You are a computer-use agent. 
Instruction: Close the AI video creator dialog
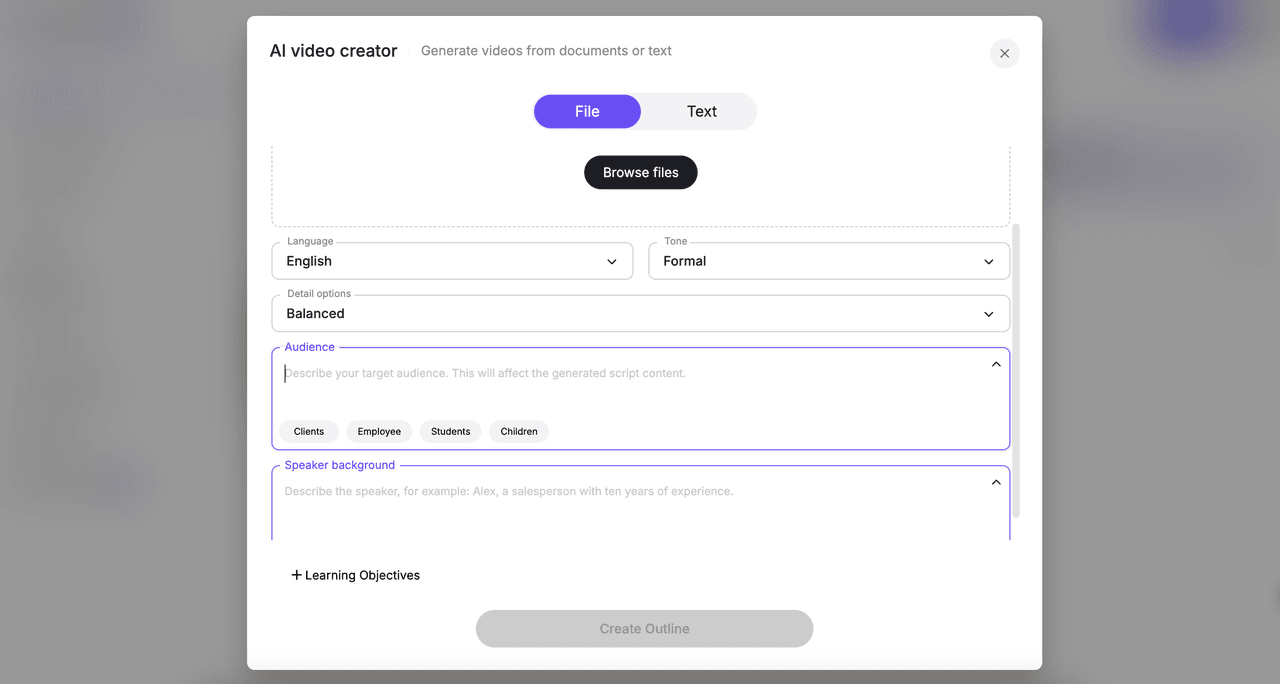tap(1004, 53)
